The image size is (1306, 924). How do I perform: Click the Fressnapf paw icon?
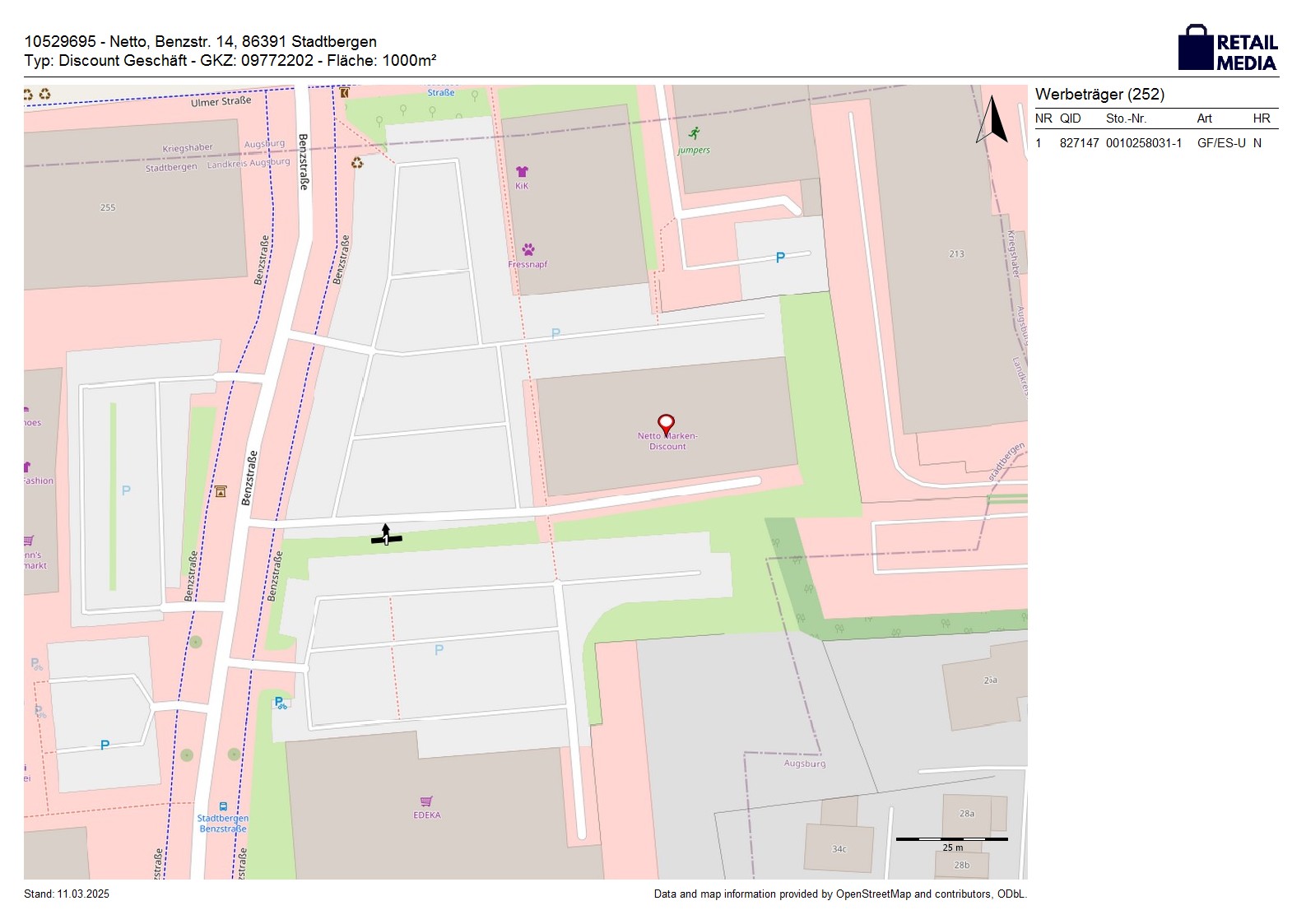click(528, 249)
